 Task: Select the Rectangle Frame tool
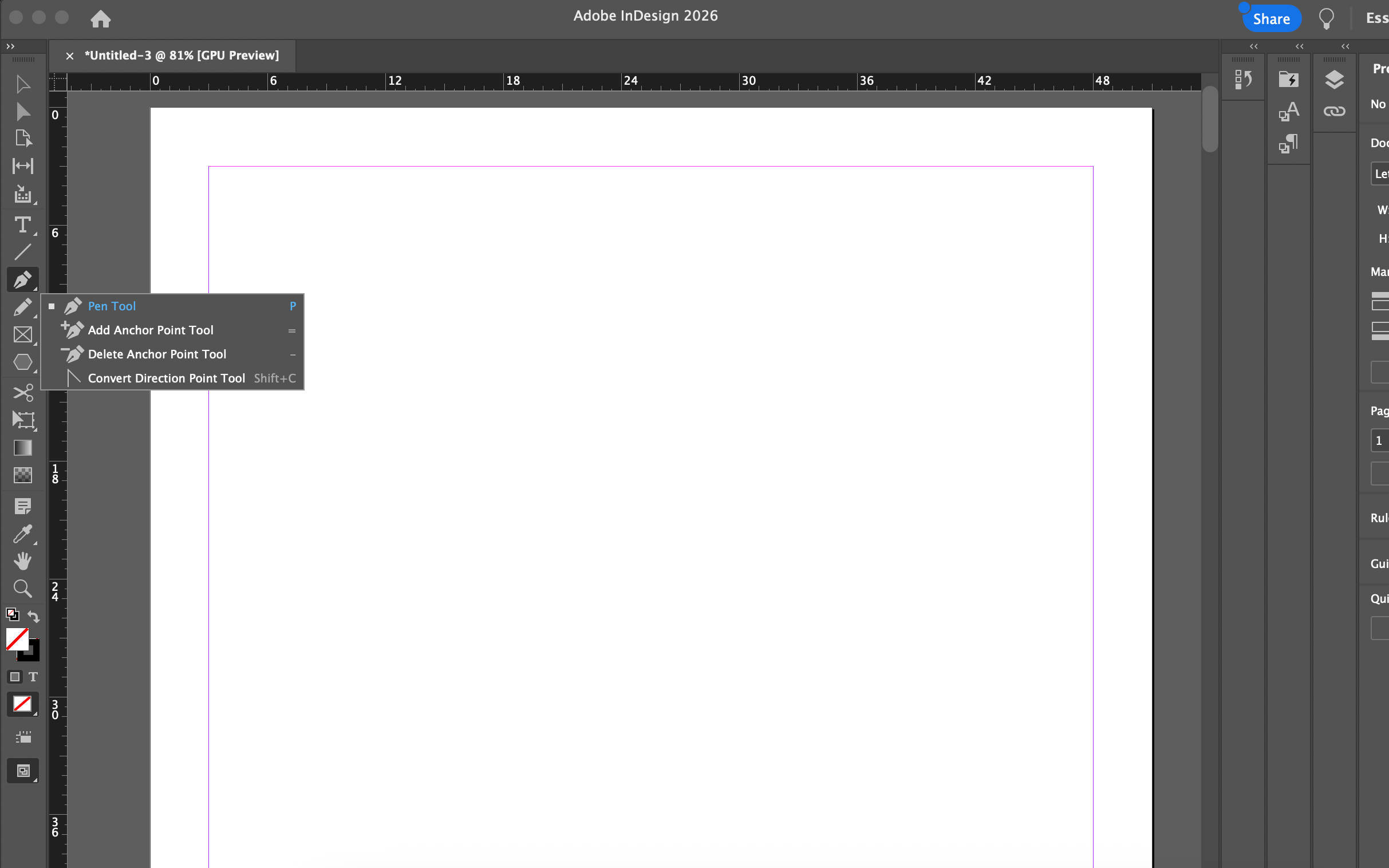point(23,335)
